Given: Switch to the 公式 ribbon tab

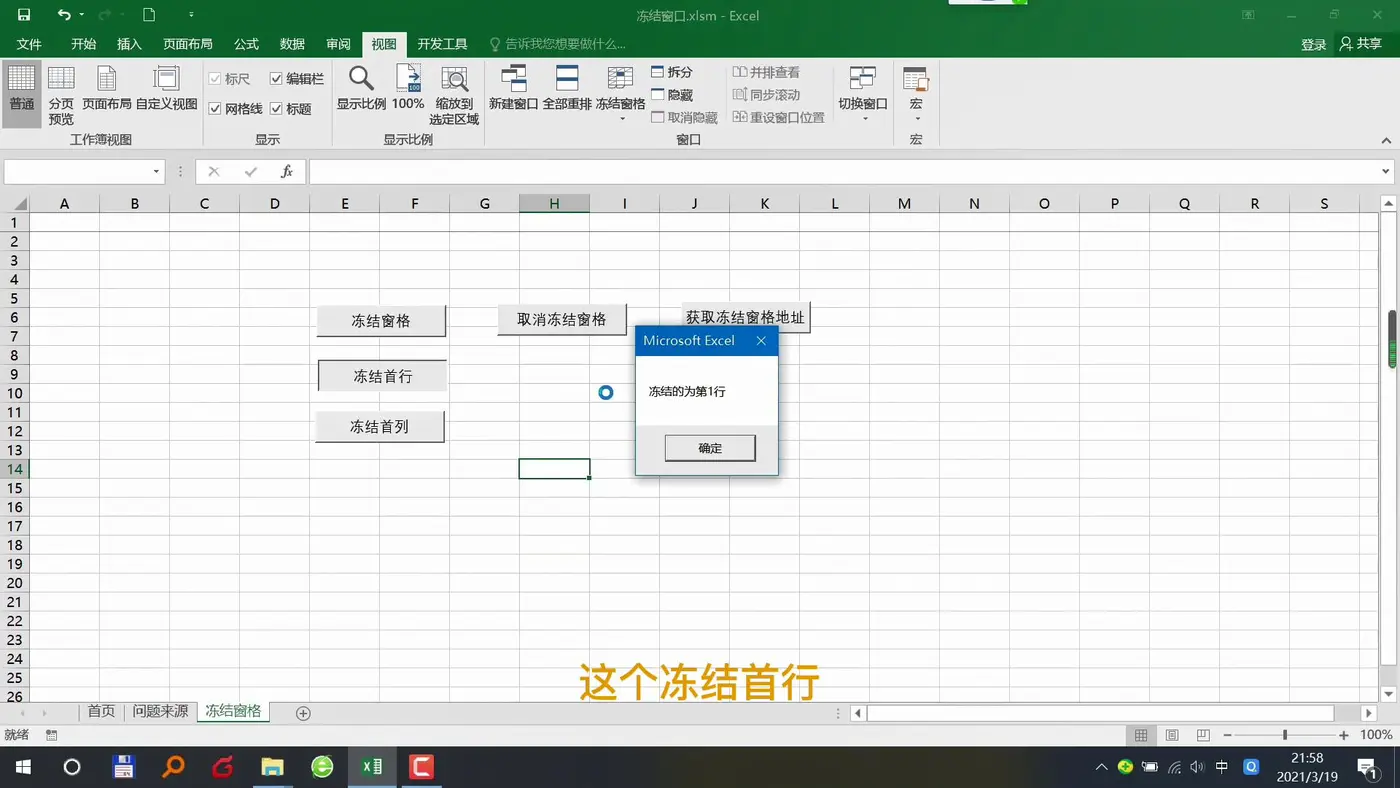Looking at the screenshot, I should (246, 44).
